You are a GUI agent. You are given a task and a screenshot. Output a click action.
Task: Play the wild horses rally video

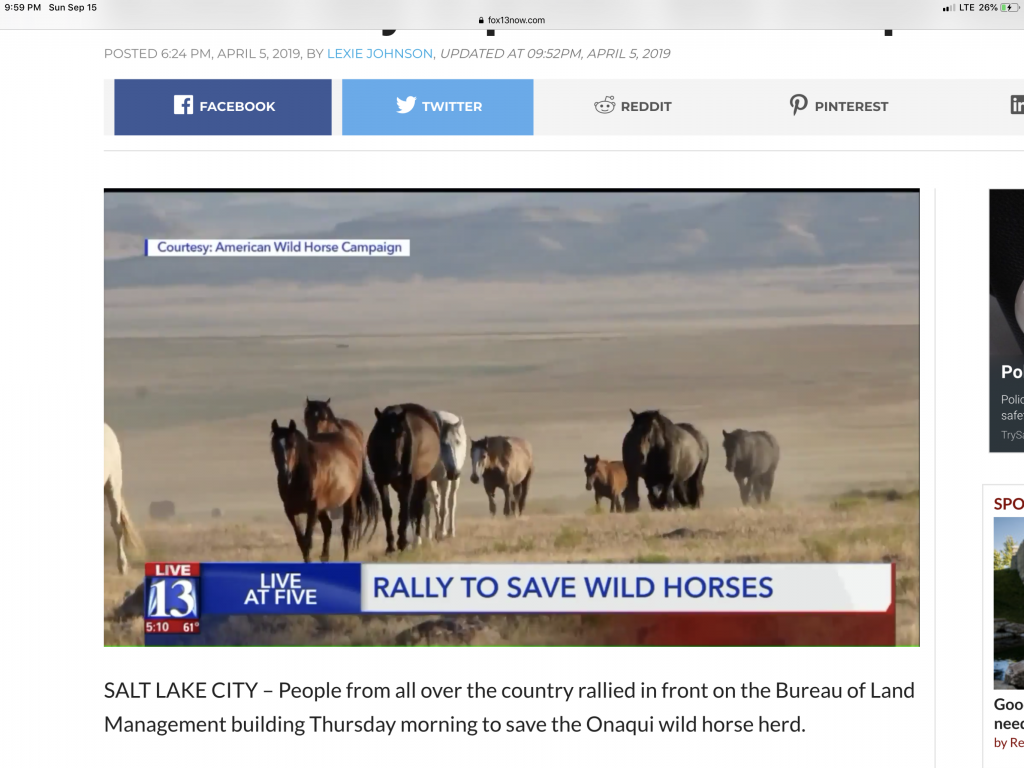pos(511,418)
